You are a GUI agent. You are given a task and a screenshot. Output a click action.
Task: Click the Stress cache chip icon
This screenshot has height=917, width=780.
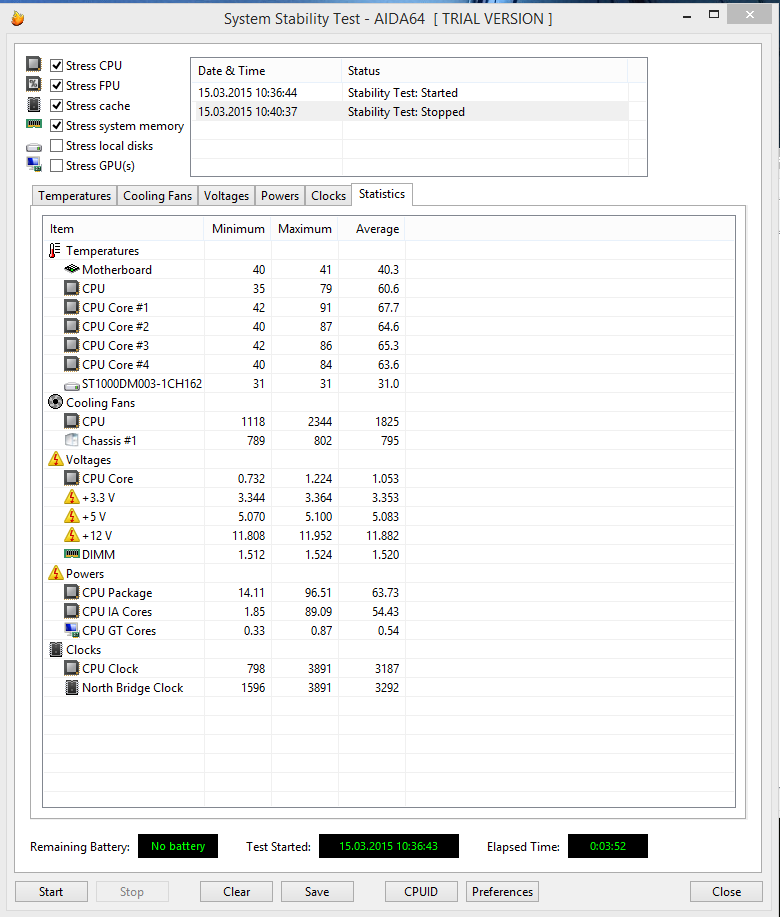coord(34,105)
